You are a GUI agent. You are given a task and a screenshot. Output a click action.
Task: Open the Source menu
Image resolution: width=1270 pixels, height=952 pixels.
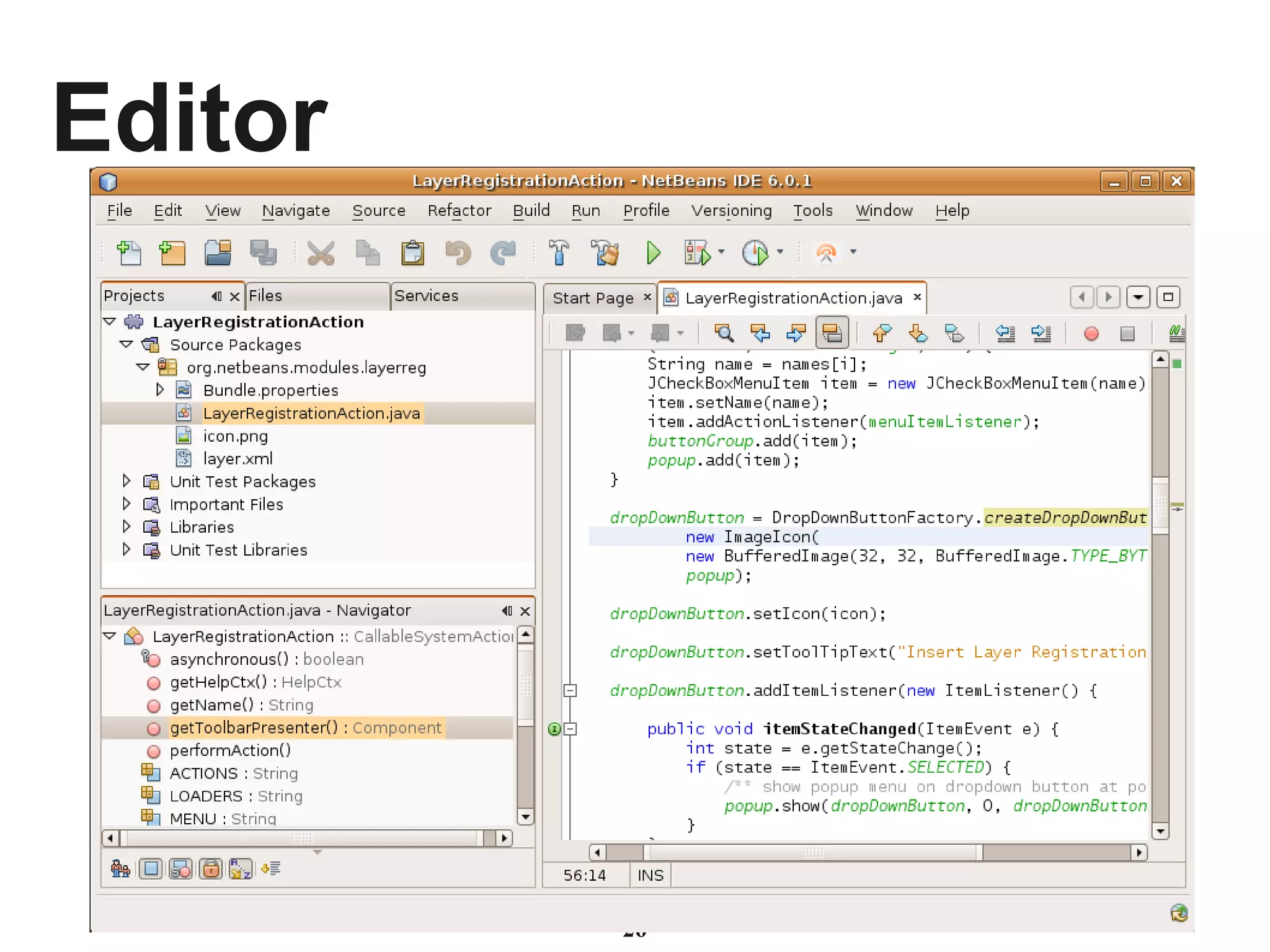[x=379, y=211]
